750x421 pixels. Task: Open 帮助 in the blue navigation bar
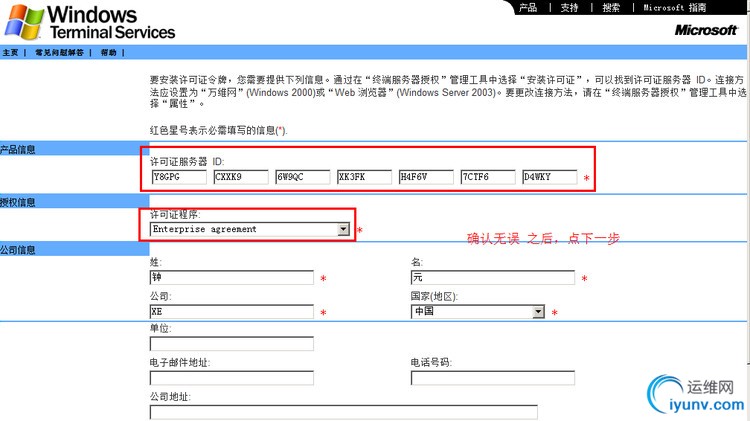click(x=109, y=53)
